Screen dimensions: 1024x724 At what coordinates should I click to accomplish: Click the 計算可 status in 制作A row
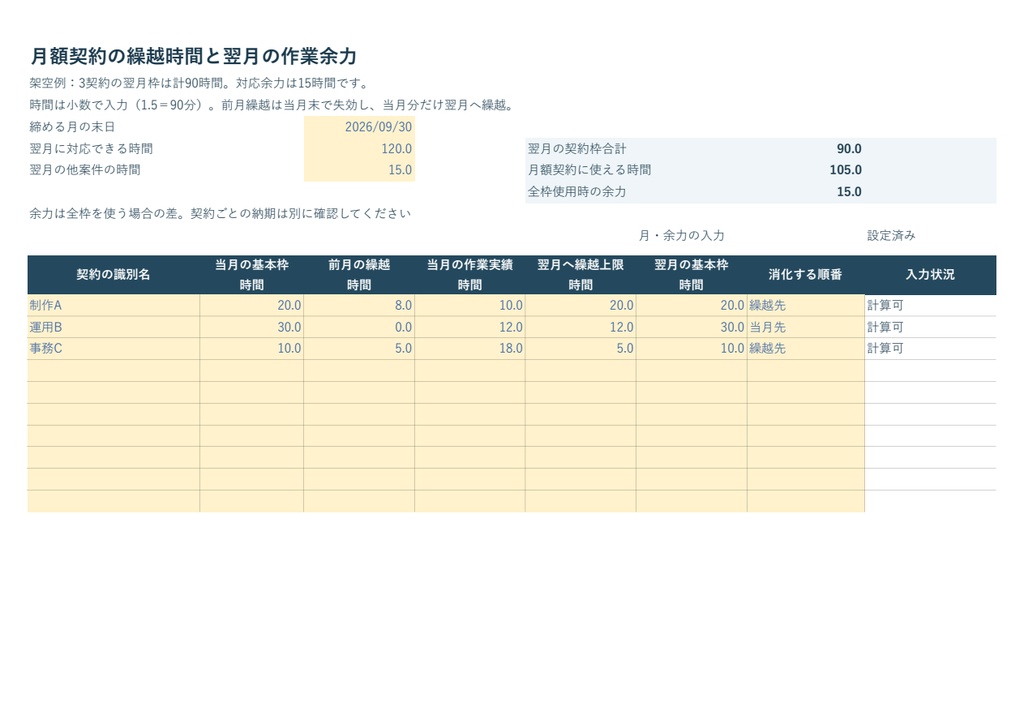coord(885,306)
